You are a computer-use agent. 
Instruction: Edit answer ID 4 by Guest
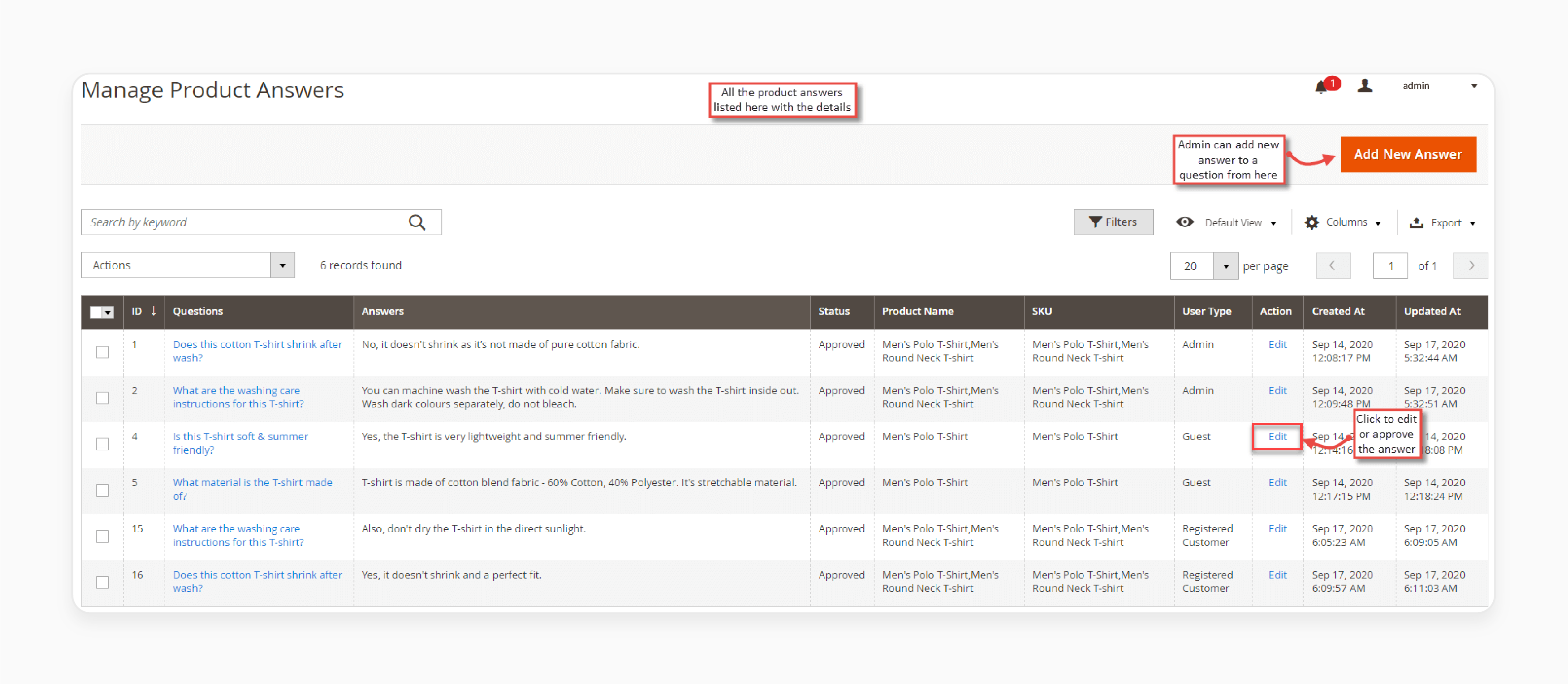click(1277, 437)
